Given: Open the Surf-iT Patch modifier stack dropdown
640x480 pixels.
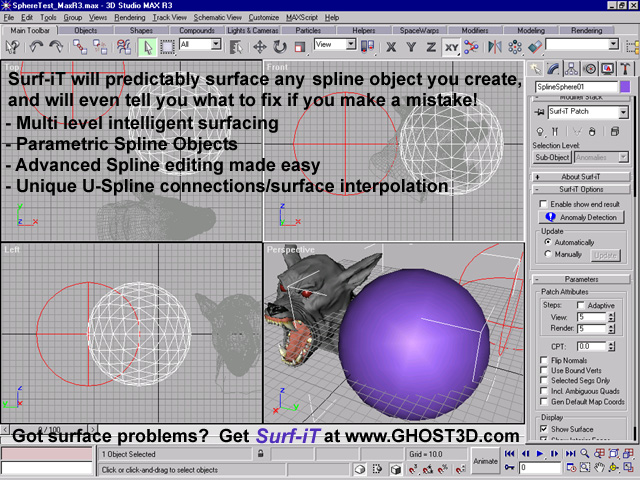Looking at the screenshot, I should 623,112.
